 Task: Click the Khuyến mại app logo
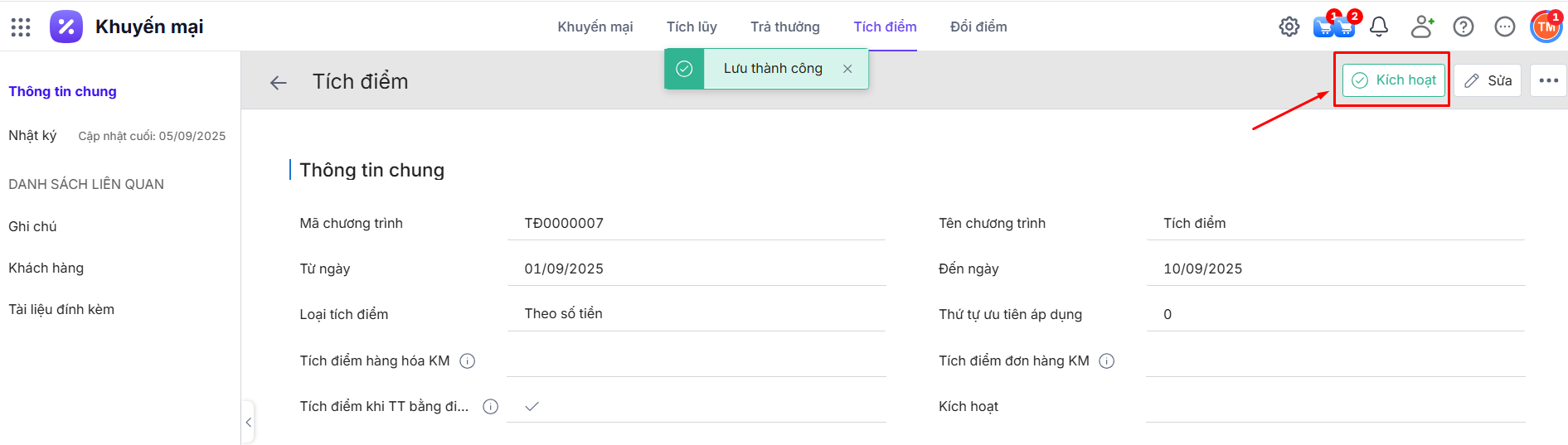click(66, 27)
